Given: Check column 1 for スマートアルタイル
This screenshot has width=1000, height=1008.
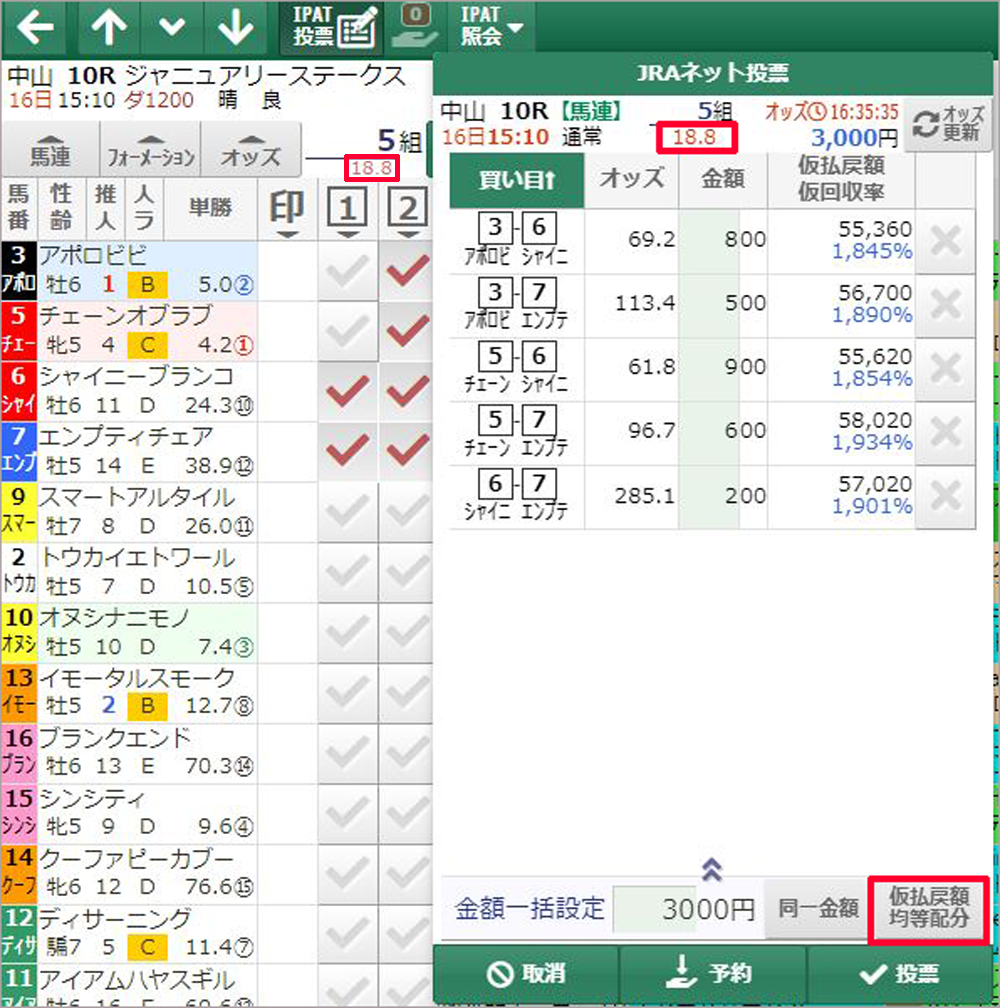Looking at the screenshot, I should coord(348,512).
